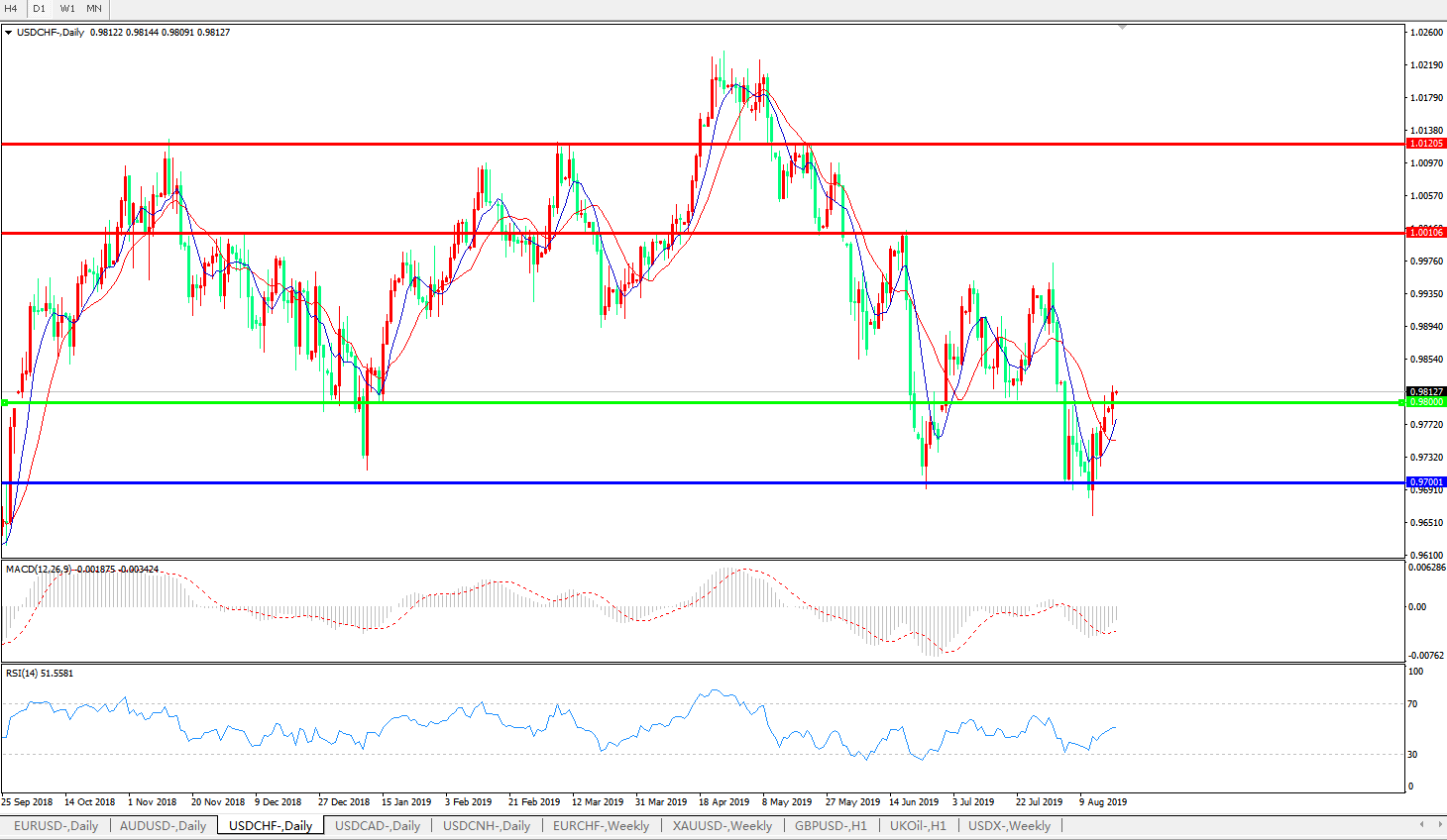The width and height of the screenshot is (1447, 840).
Task: Switch to the XAUUSD-,Weekly tab
Action: coord(722,825)
